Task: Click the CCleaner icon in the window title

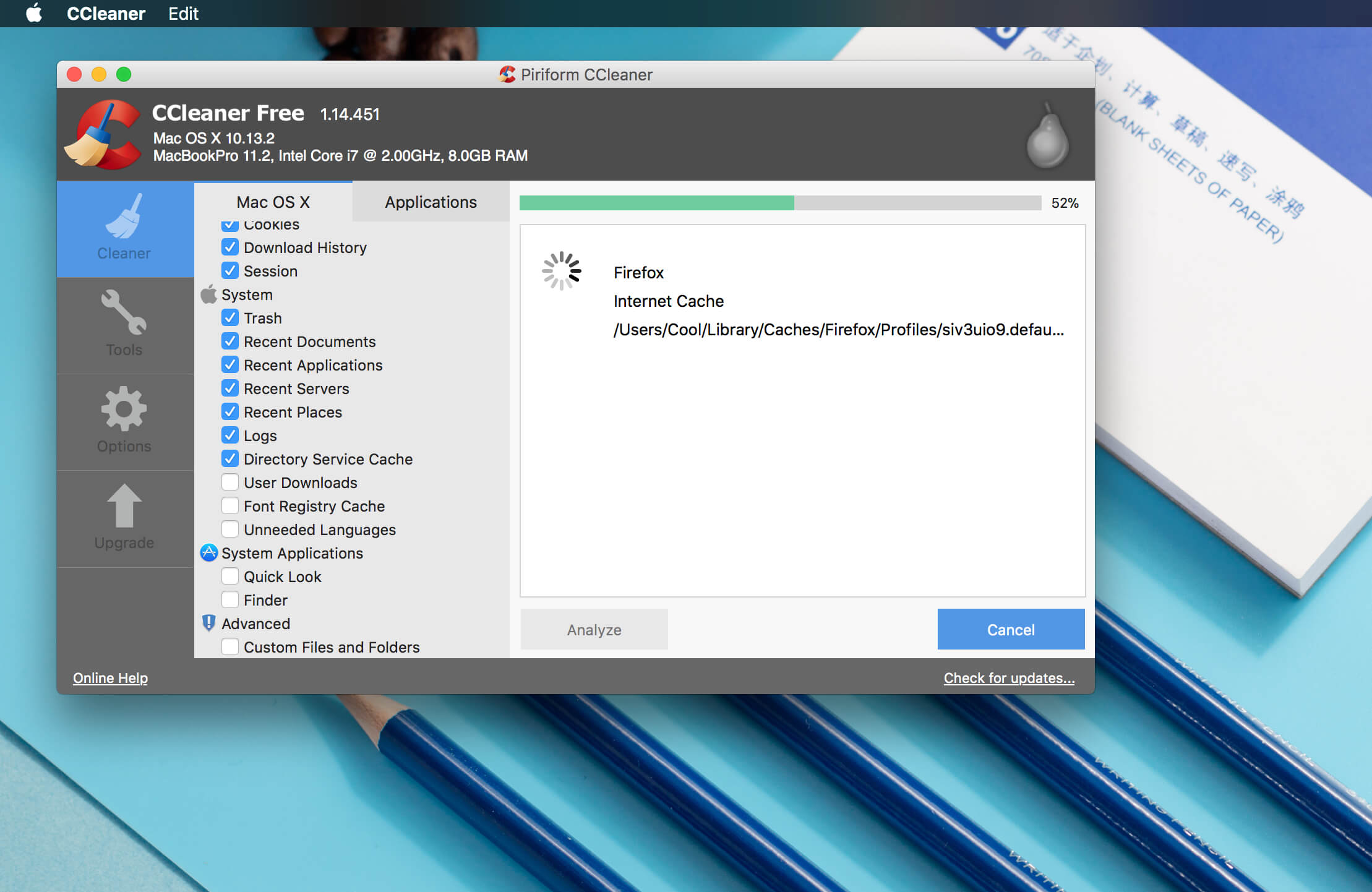Action: [x=507, y=74]
